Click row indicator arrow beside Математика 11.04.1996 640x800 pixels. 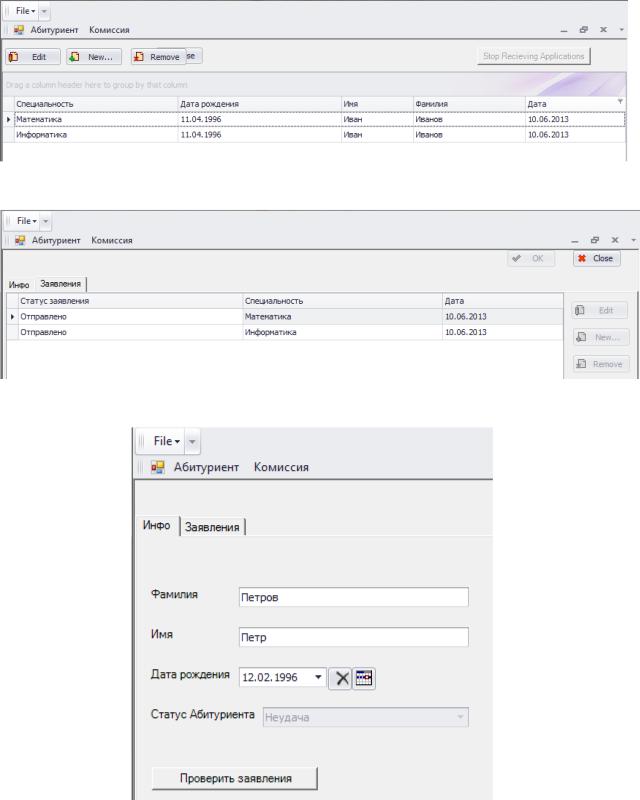click(9, 119)
